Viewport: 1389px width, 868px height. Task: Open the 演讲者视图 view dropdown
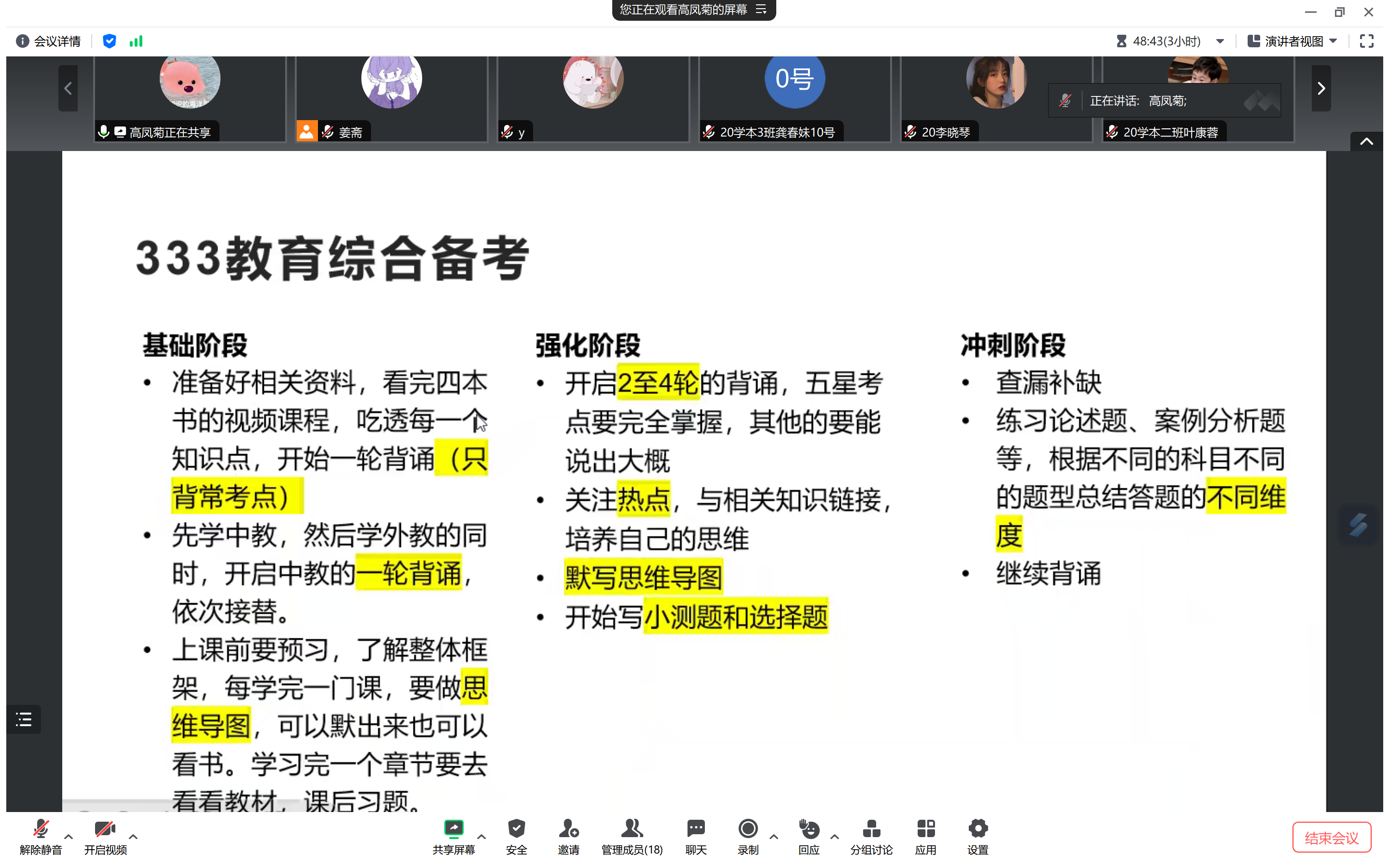(1292, 41)
